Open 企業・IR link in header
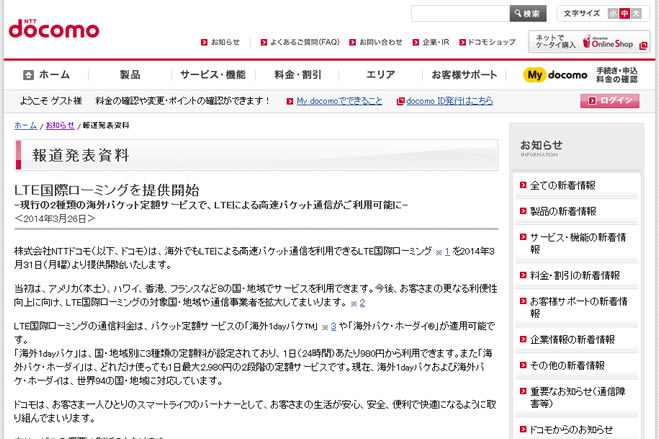The image size is (659, 439). pos(436,42)
